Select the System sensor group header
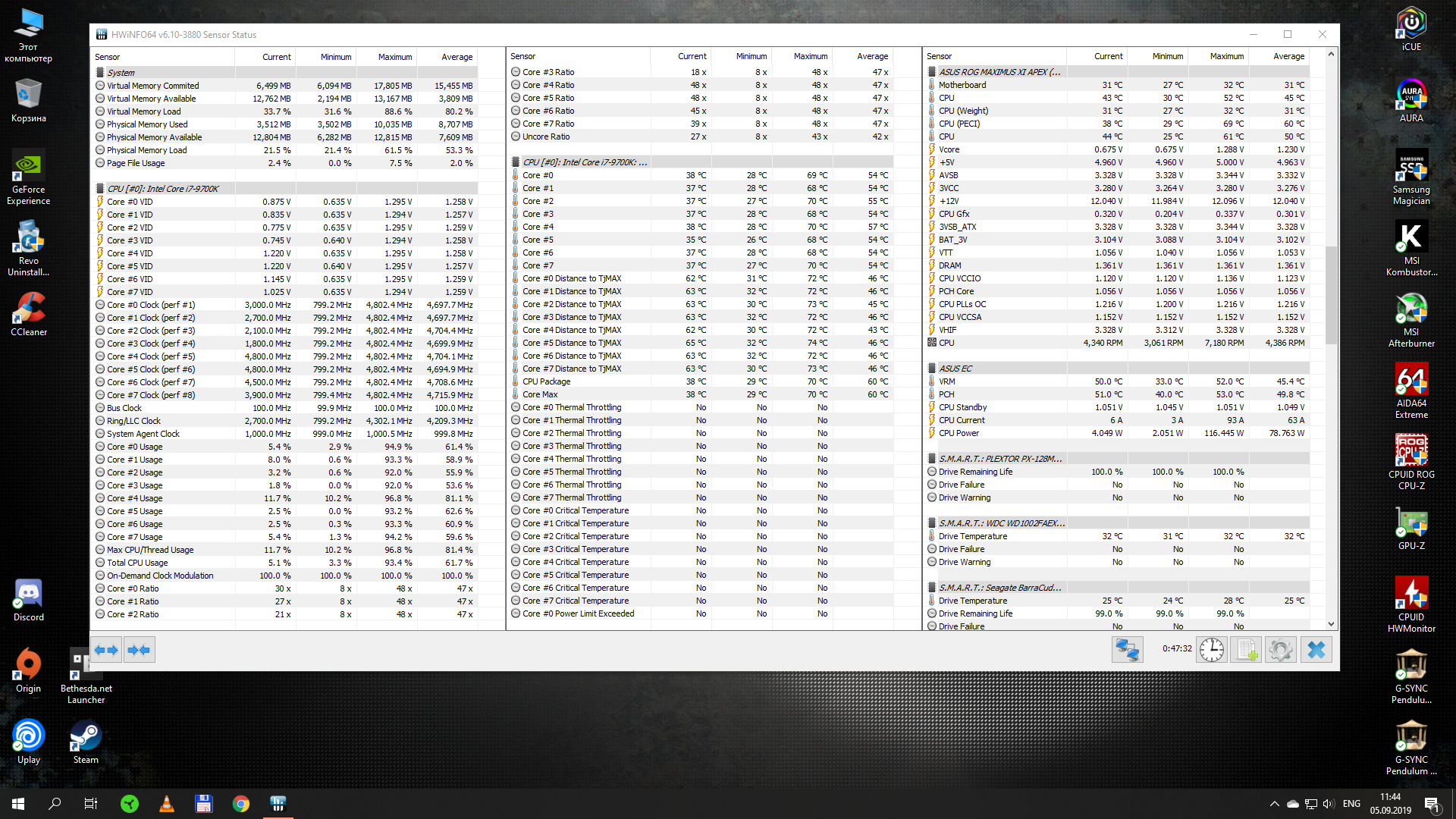 121,73
